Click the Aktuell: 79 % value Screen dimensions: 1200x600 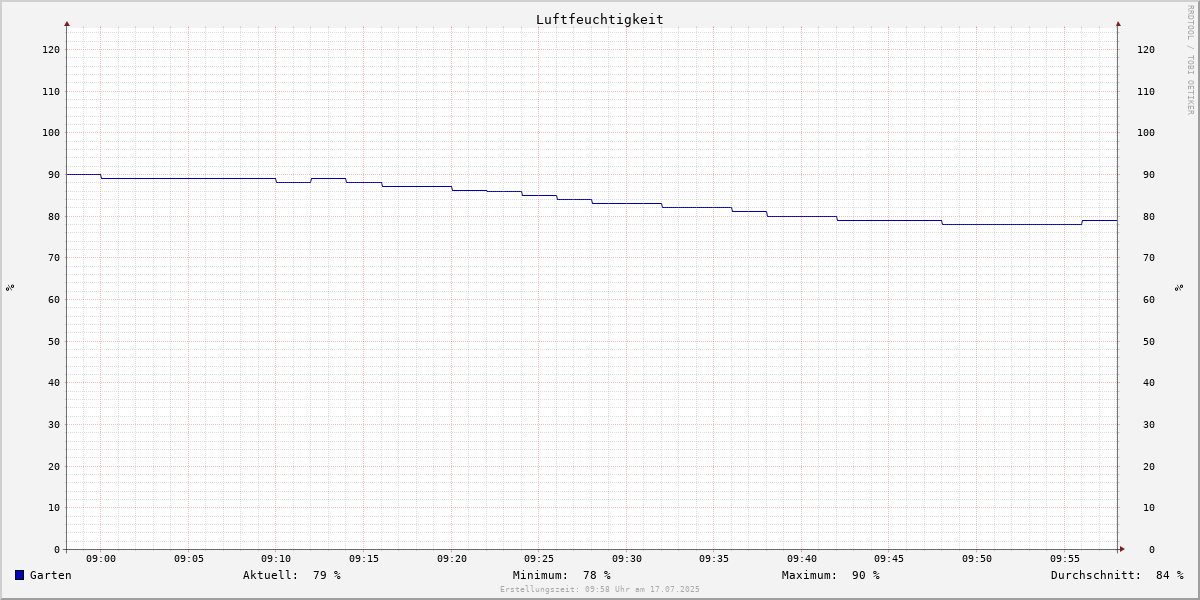(x=292, y=575)
